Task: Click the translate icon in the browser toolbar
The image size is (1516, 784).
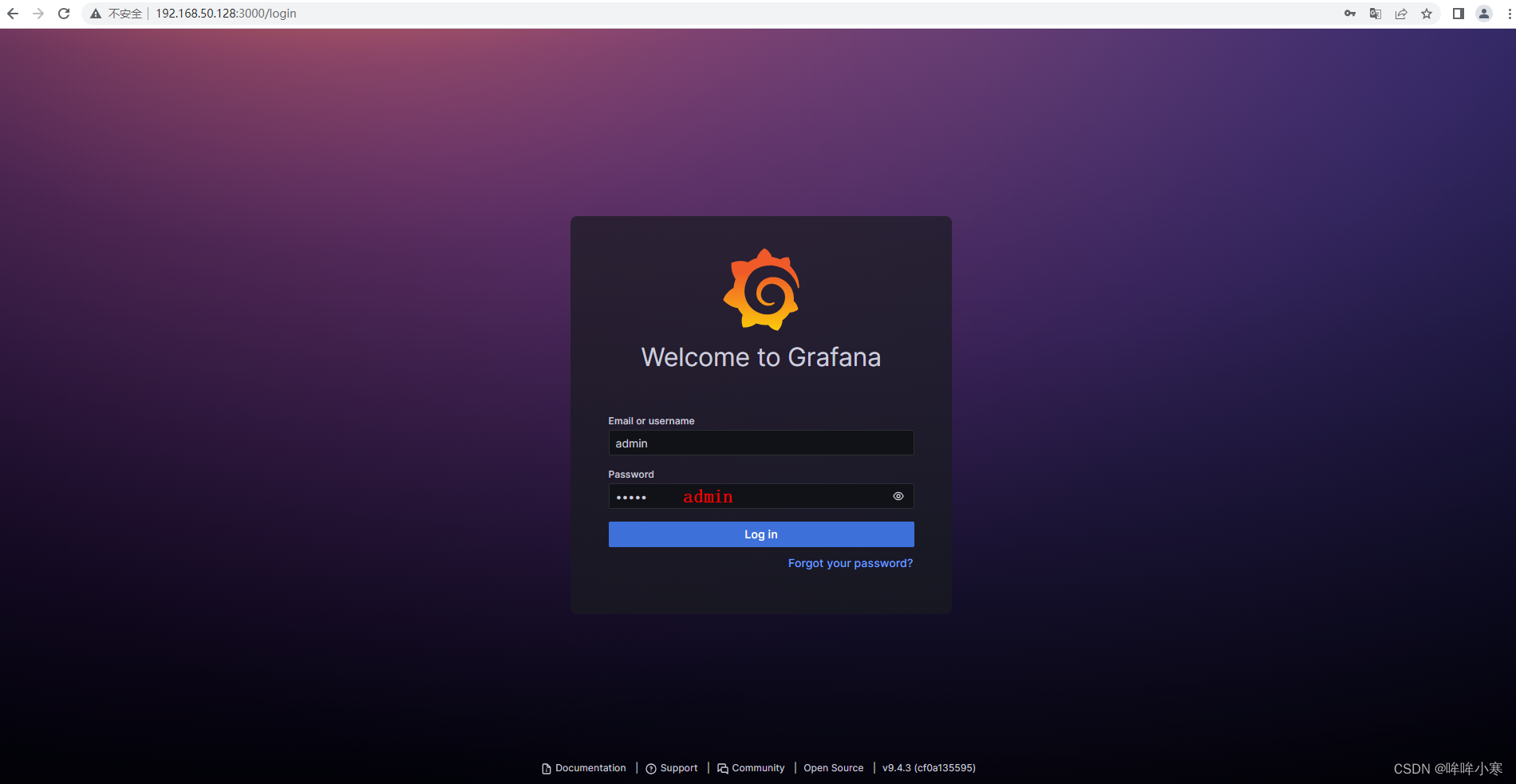Action: click(x=1375, y=14)
